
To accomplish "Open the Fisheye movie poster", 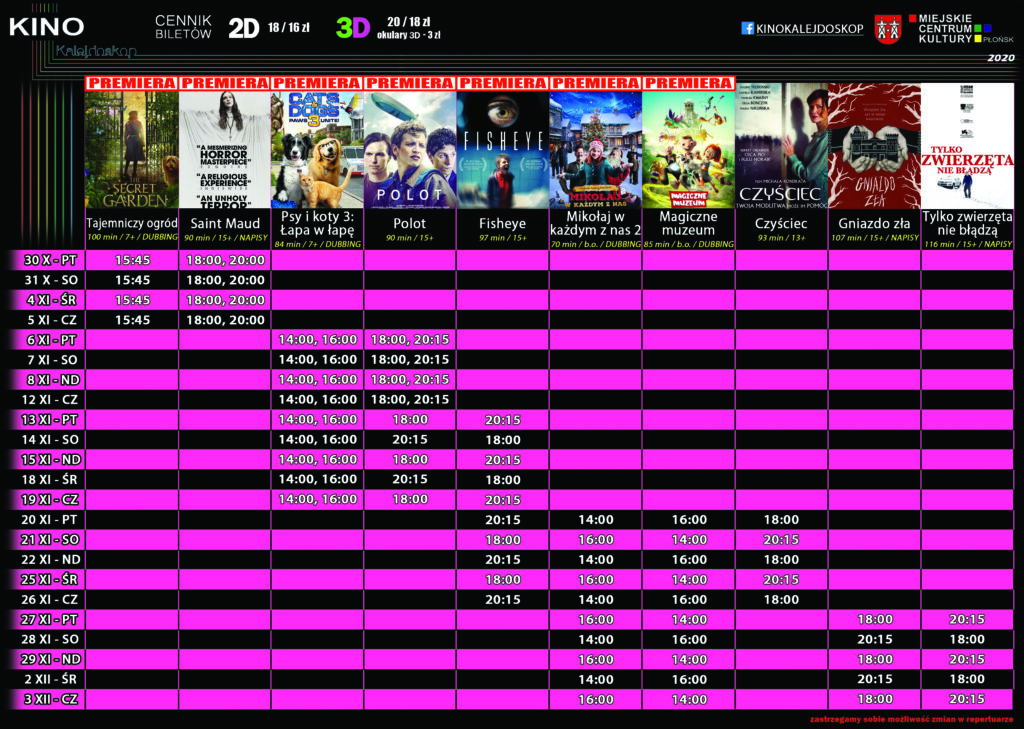I will (502, 150).
